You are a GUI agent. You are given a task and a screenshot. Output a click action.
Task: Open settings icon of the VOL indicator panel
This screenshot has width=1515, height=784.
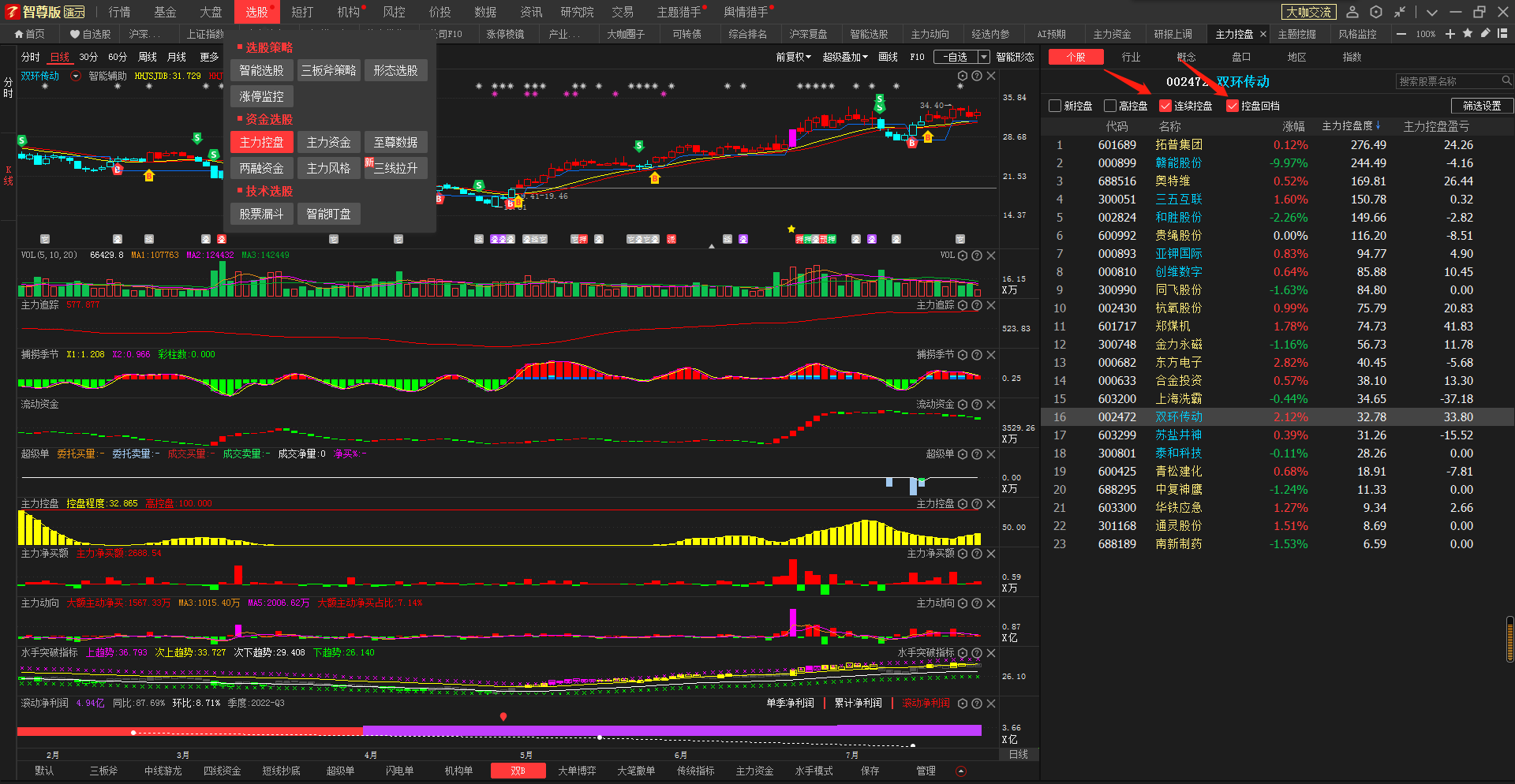coord(963,256)
